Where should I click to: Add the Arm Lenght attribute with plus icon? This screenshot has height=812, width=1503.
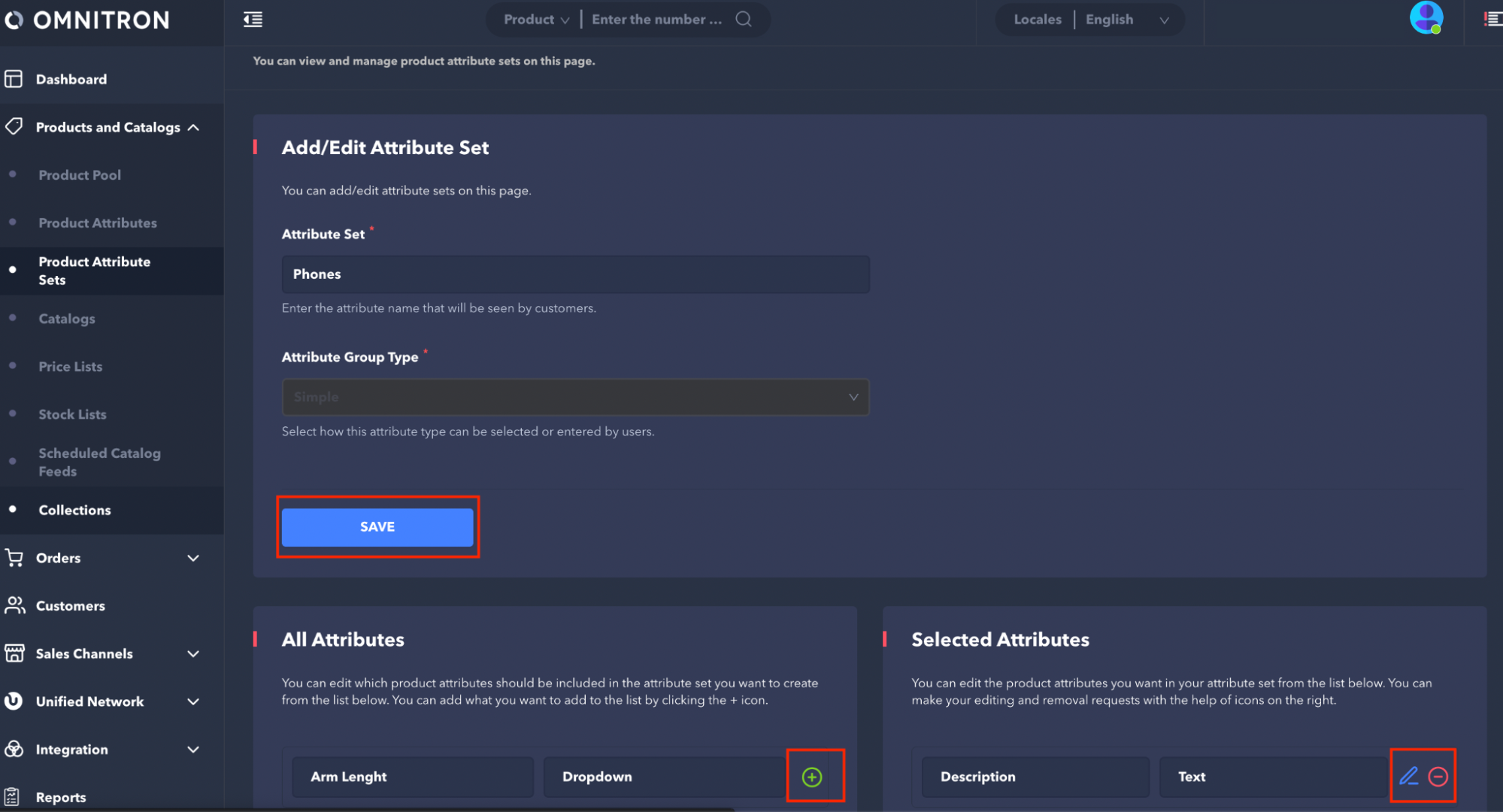pos(812,777)
